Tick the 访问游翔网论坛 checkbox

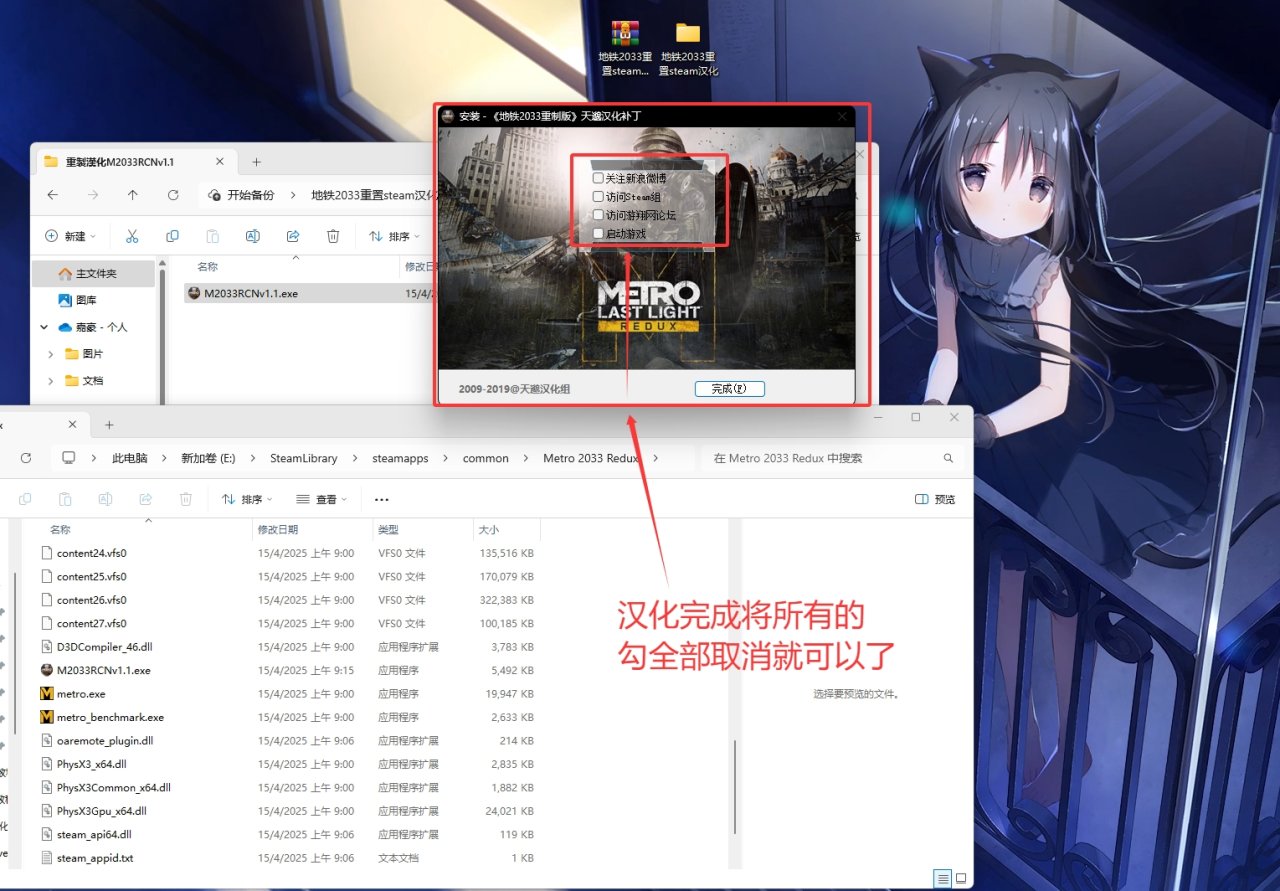point(598,215)
